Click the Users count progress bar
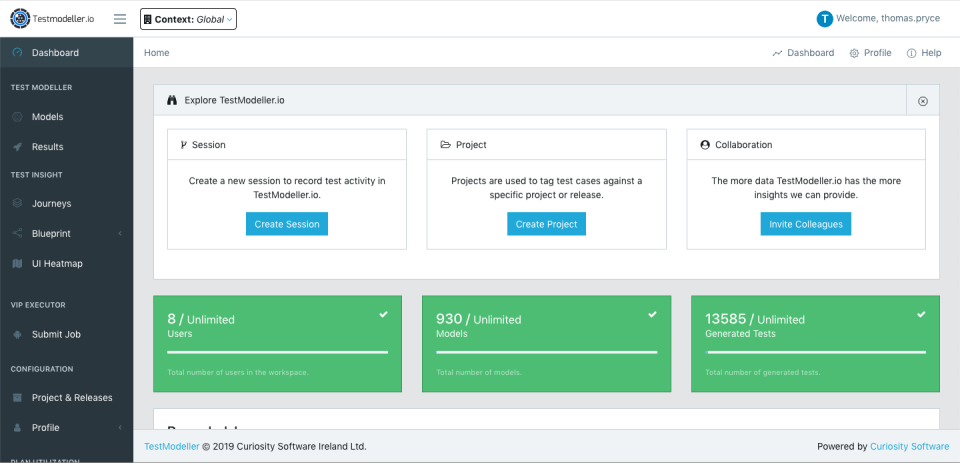 277,352
